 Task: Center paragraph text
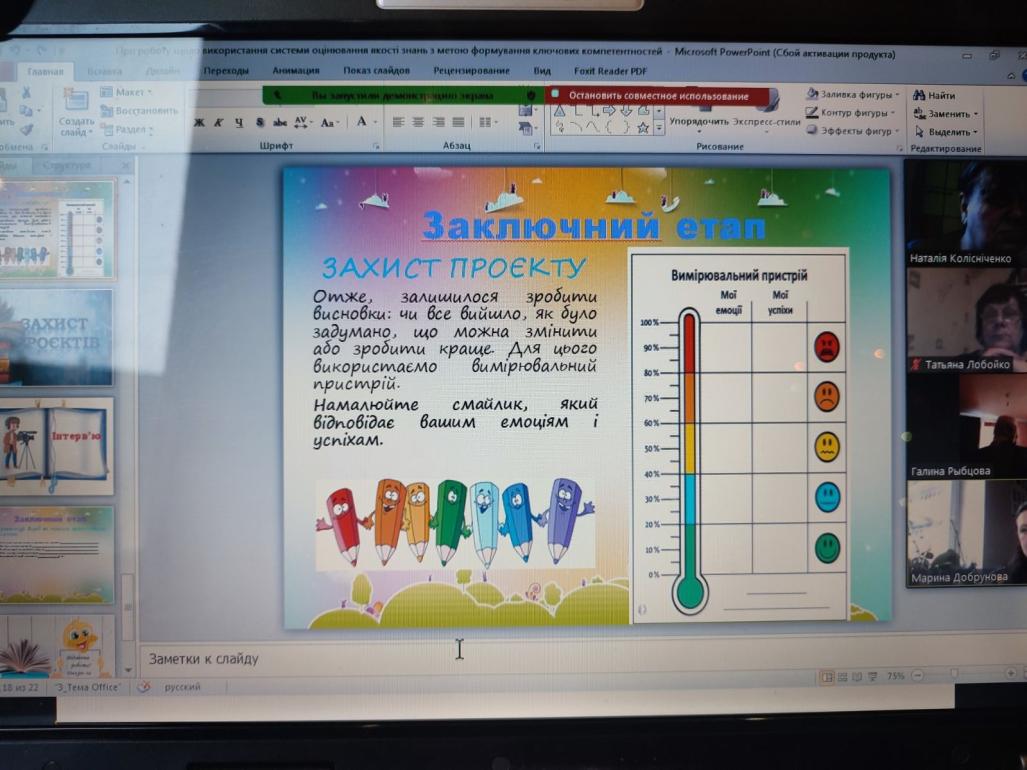coord(418,122)
